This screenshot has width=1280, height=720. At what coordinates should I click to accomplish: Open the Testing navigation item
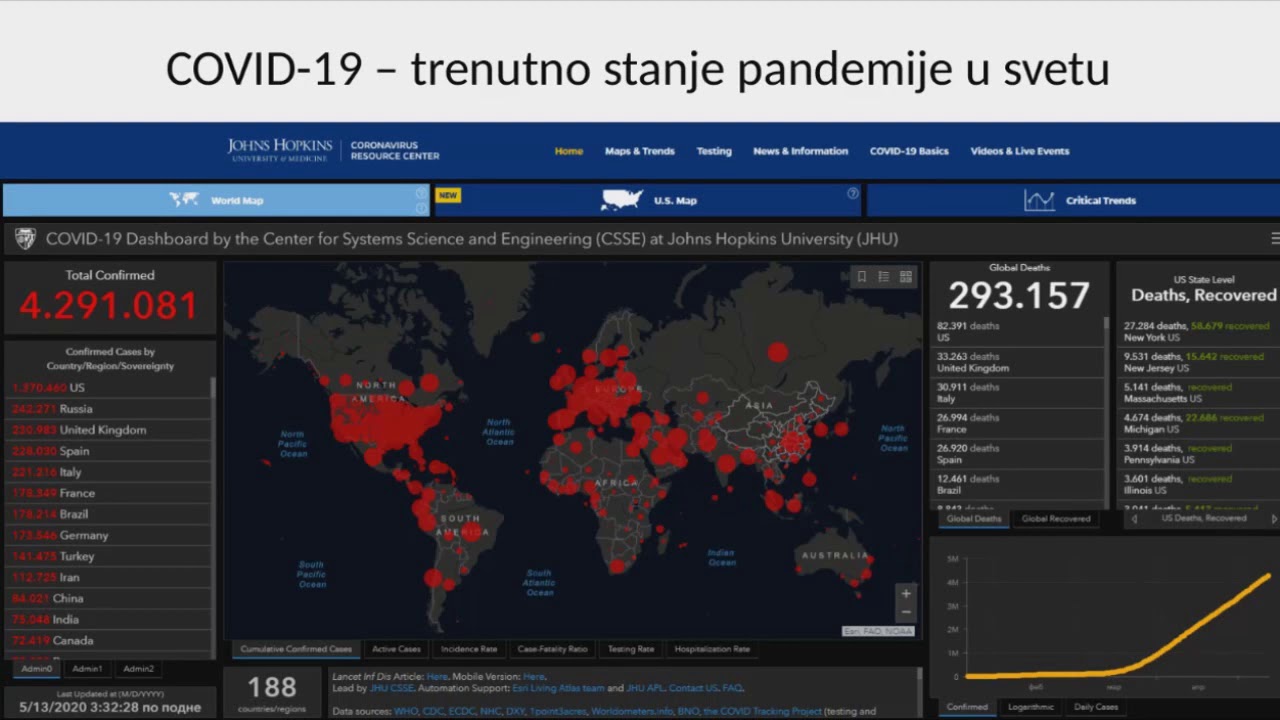(x=714, y=151)
